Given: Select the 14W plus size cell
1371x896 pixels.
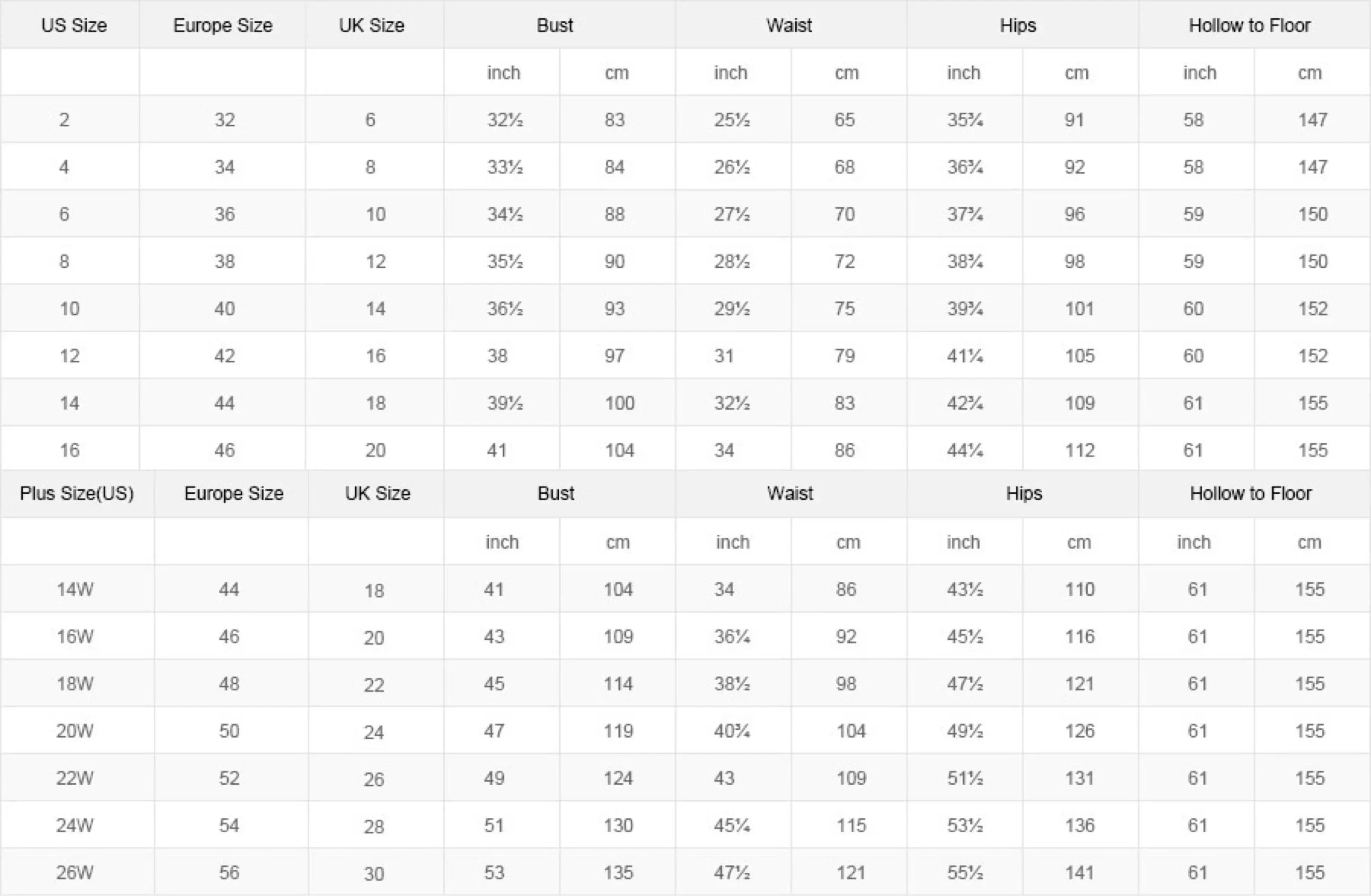Looking at the screenshot, I should point(75,589).
